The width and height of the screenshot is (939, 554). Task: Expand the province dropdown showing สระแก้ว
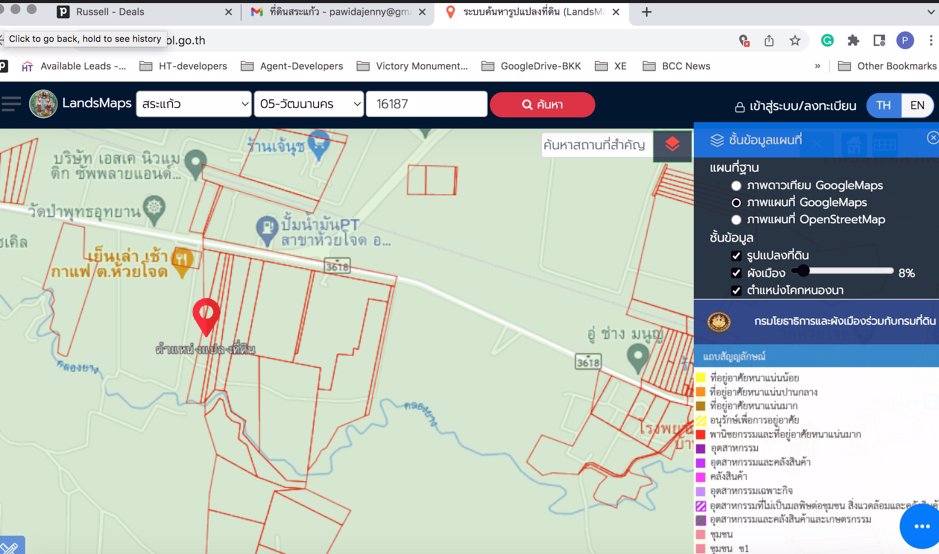194,104
